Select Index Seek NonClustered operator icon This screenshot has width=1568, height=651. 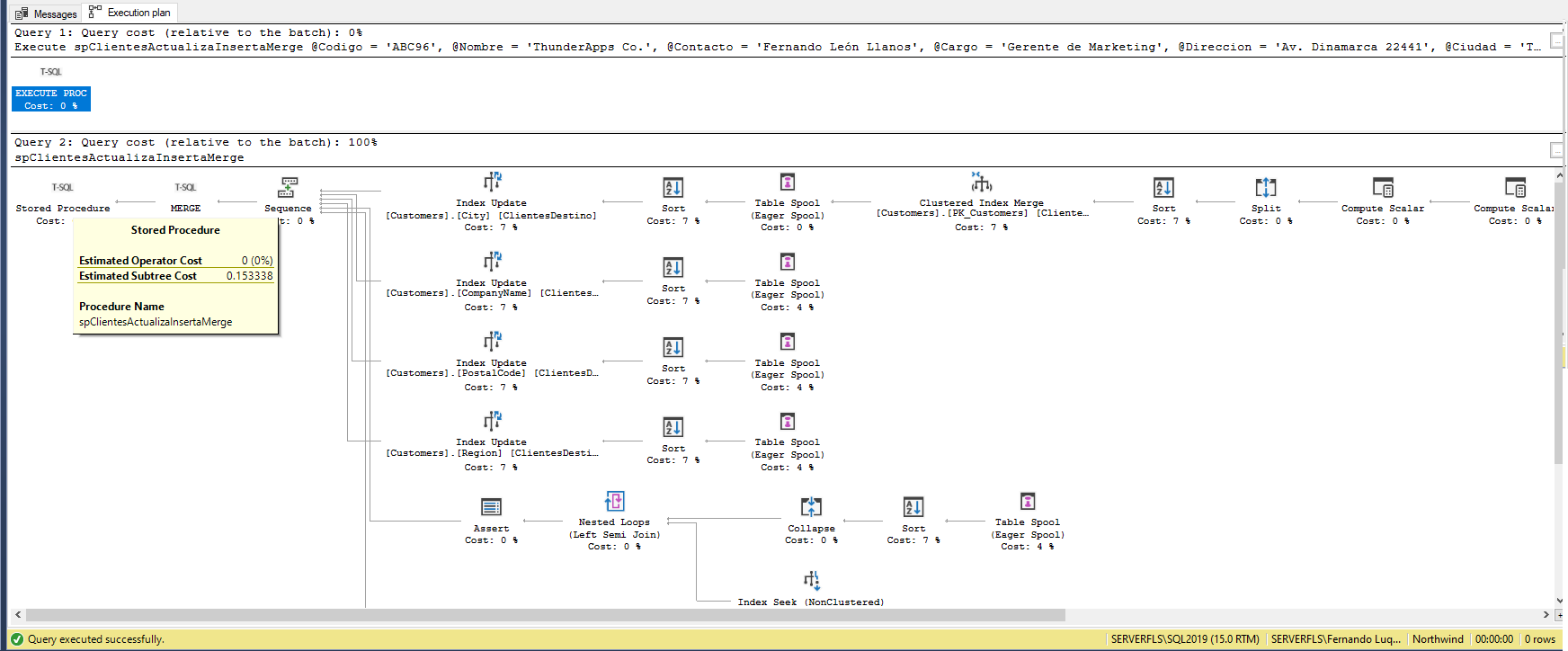pos(812,581)
